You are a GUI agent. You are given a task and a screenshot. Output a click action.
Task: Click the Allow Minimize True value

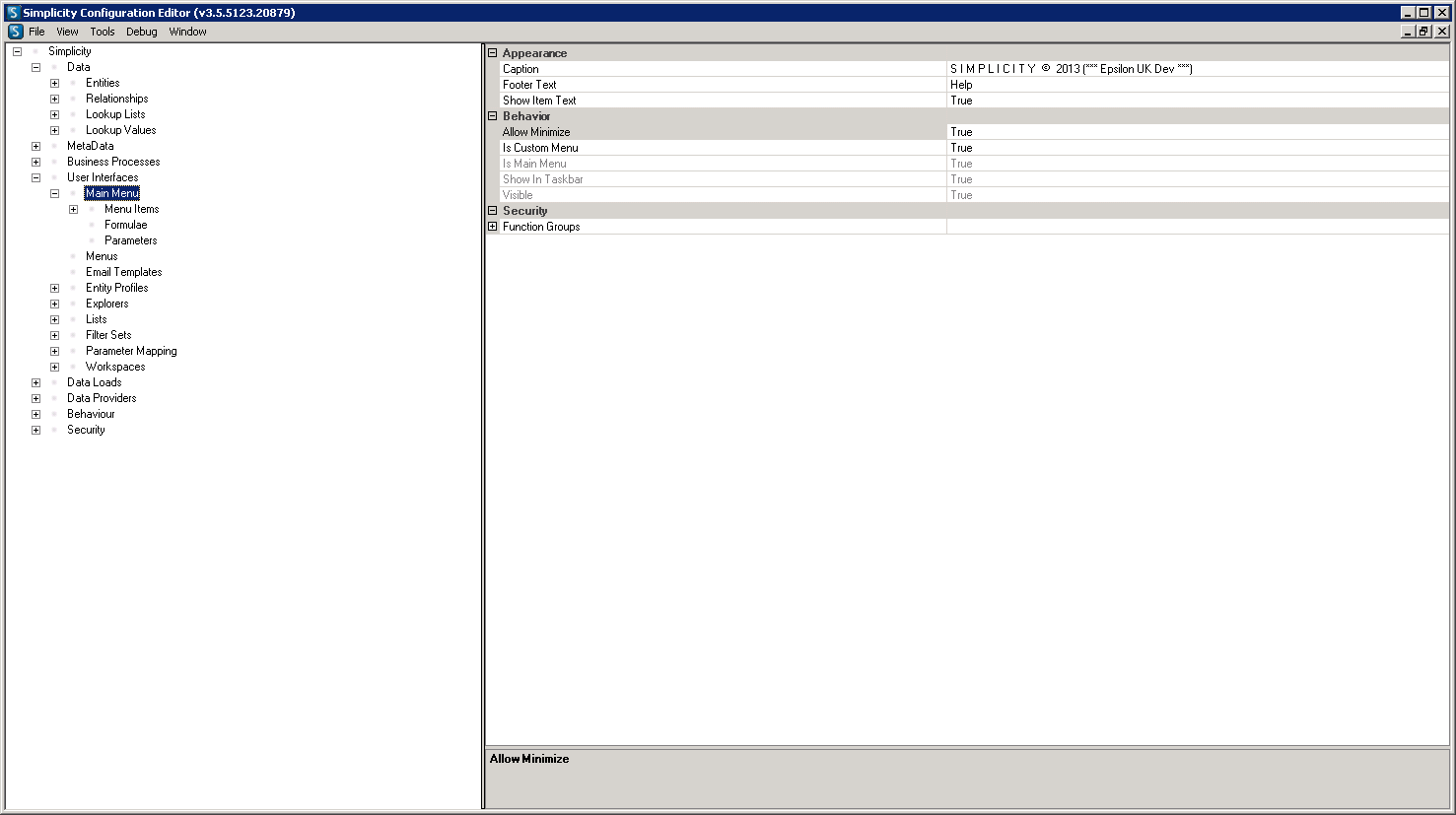click(x=1198, y=132)
